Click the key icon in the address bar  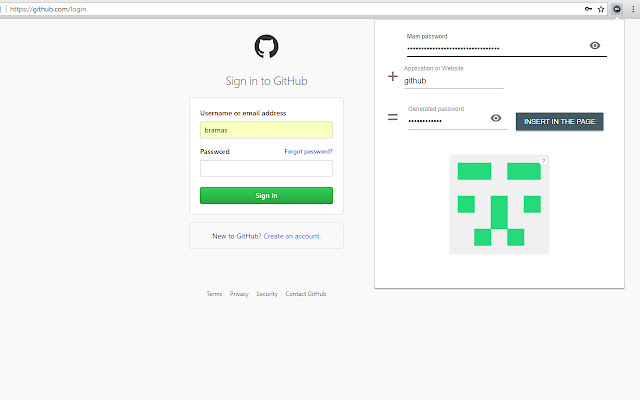click(x=588, y=9)
